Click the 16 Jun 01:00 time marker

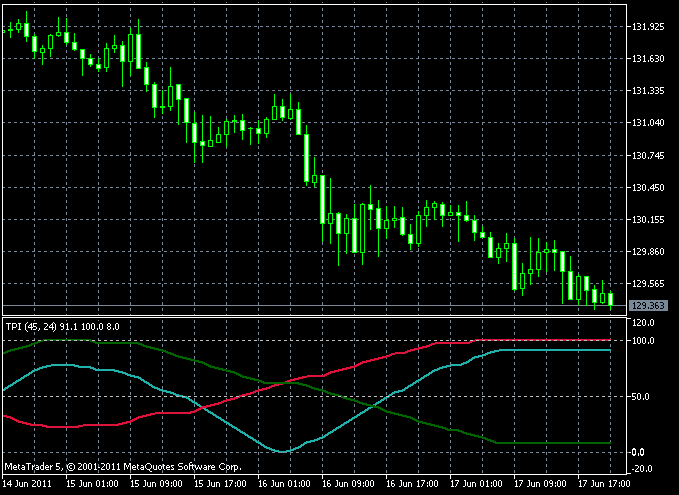pos(285,484)
